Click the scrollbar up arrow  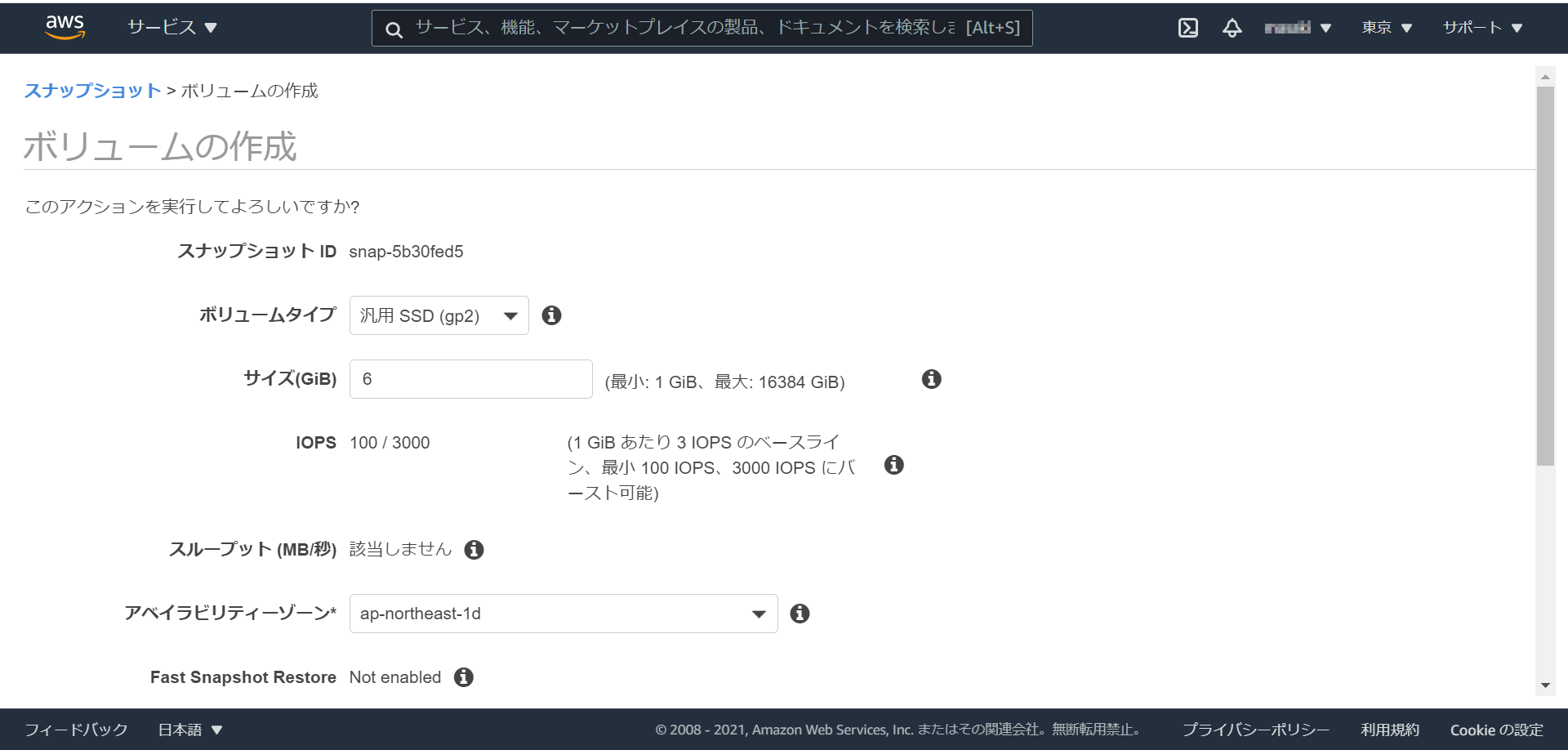click(1545, 77)
